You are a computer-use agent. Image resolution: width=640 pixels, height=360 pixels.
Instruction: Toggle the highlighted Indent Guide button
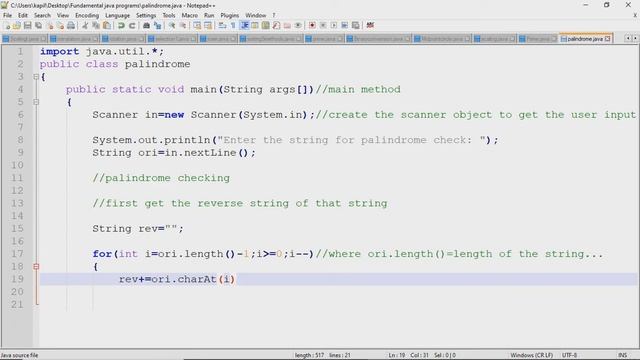[x=244, y=25]
